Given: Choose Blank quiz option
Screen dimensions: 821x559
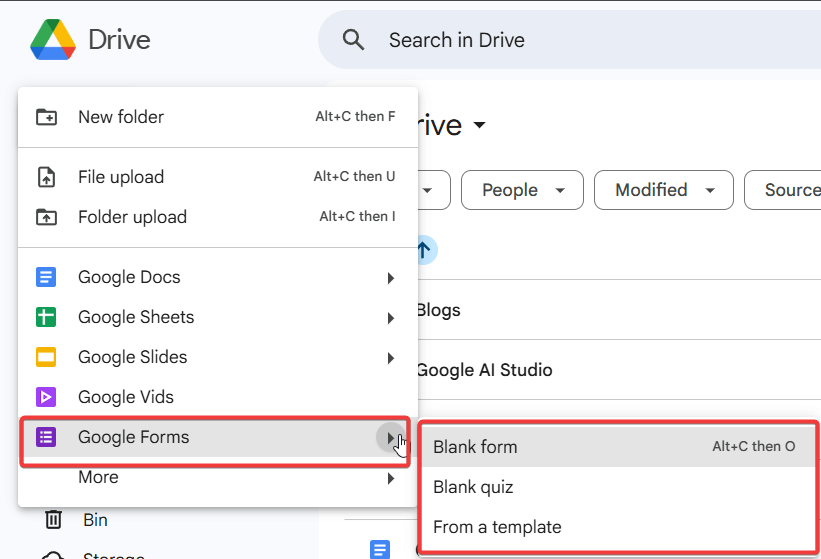Looking at the screenshot, I should coord(473,487).
